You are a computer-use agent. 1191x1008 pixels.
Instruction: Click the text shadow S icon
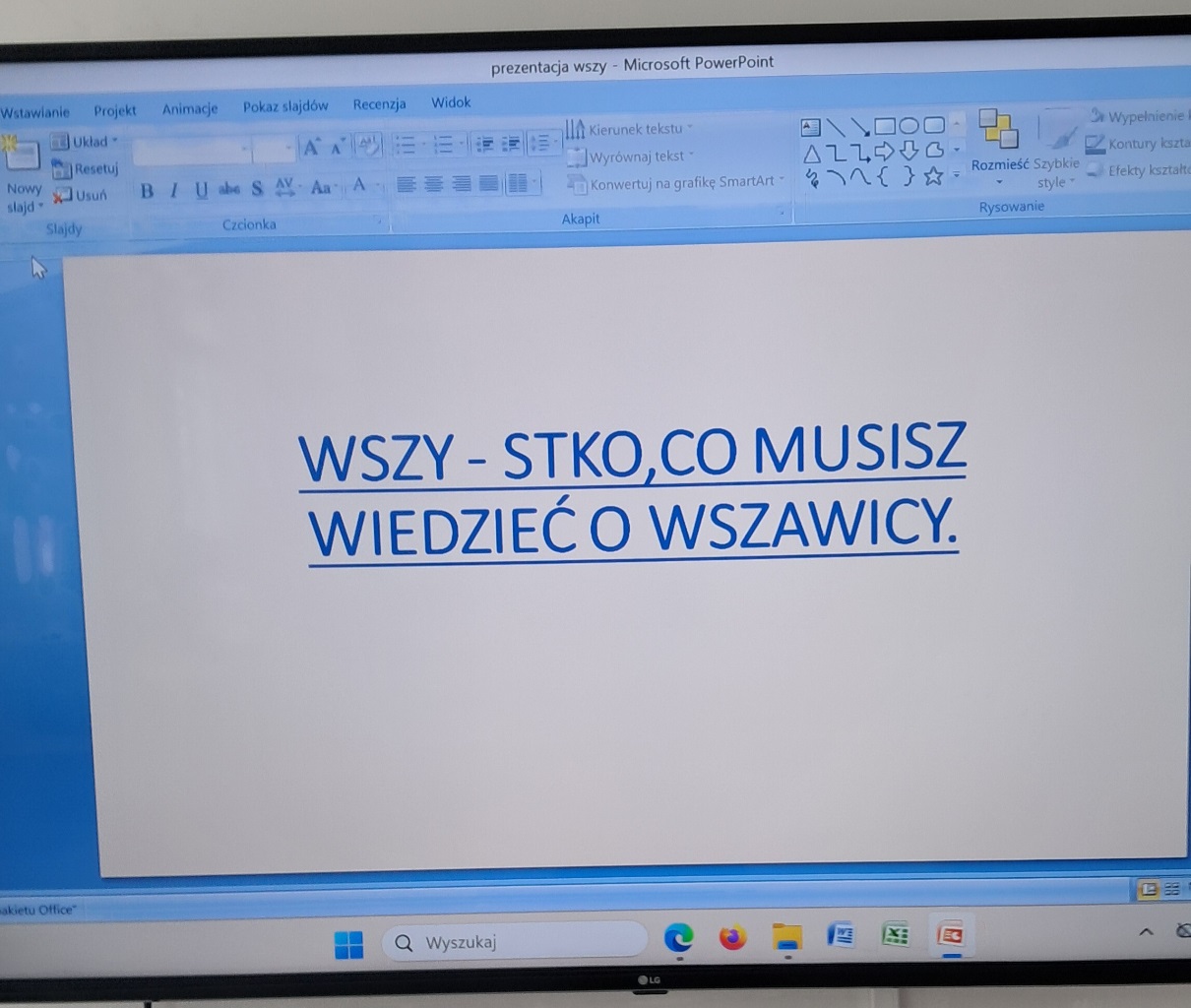click(x=257, y=189)
